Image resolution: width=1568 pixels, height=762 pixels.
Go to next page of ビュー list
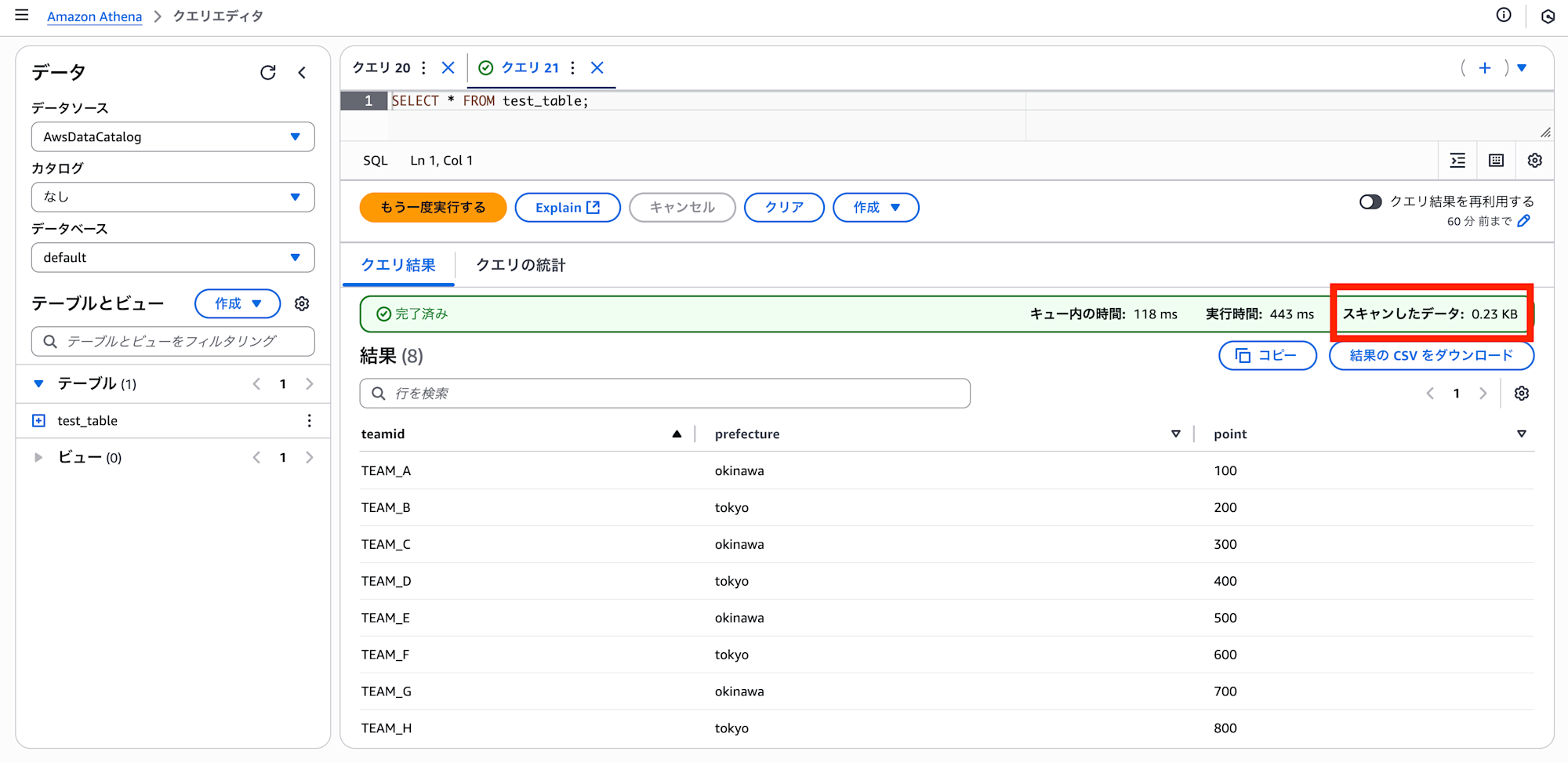coord(310,458)
